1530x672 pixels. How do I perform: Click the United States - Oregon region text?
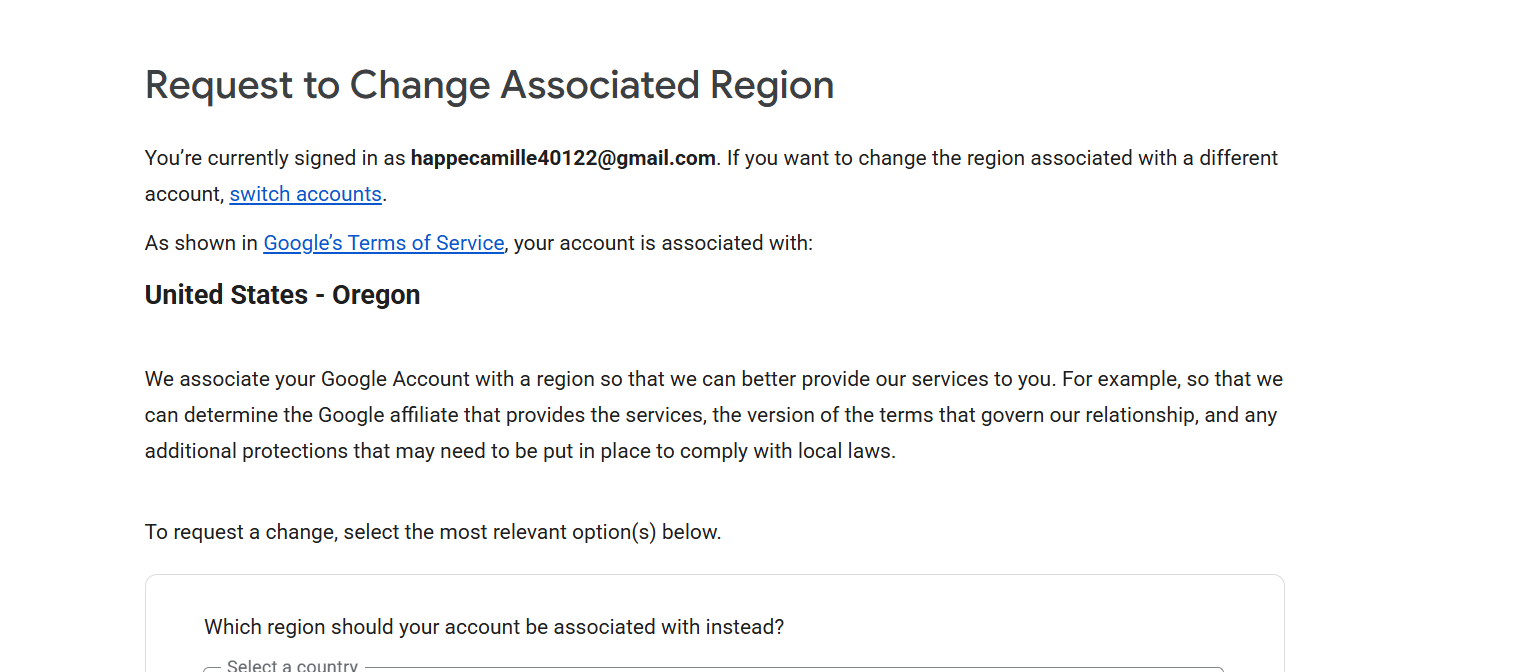[x=282, y=295]
